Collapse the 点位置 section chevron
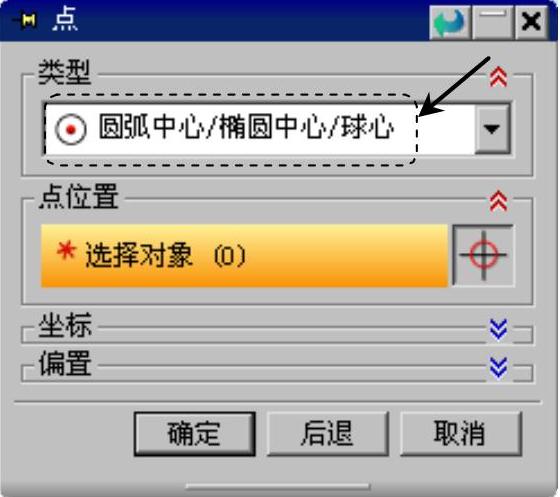Image resolution: width=560 pixels, height=497 pixels. pos(499,201)
